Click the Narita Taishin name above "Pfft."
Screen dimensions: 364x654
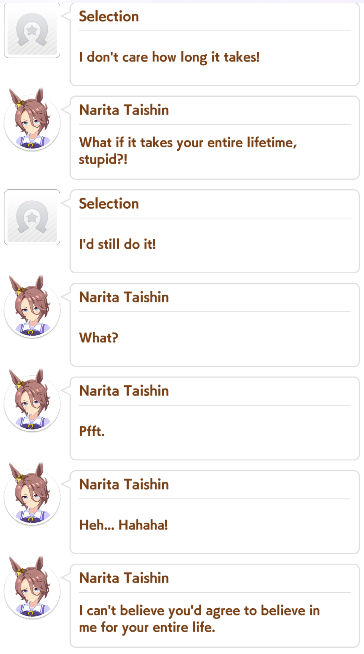pos(124,391)
